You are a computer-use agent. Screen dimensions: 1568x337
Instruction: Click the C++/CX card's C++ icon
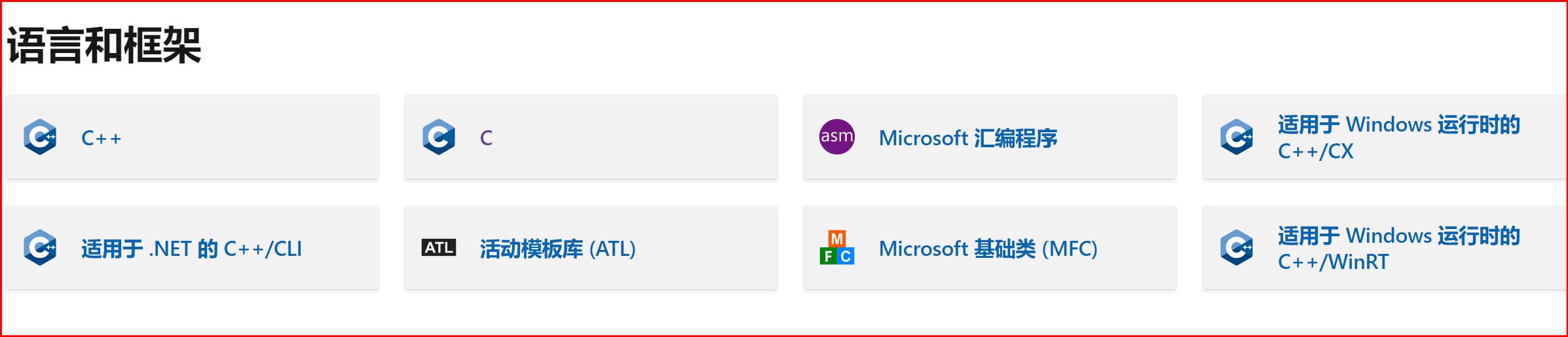pos(1237,137)
